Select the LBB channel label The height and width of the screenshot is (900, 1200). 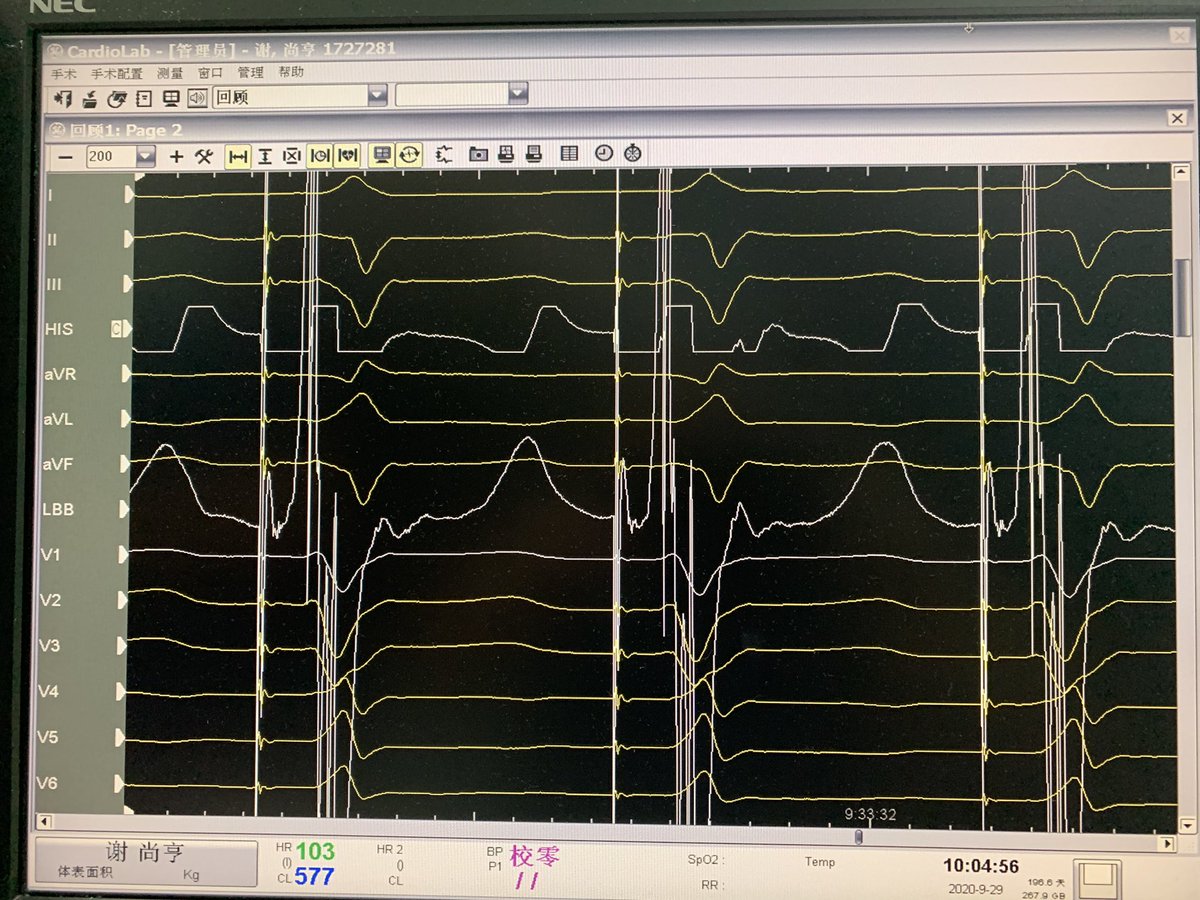coord(57,509)
